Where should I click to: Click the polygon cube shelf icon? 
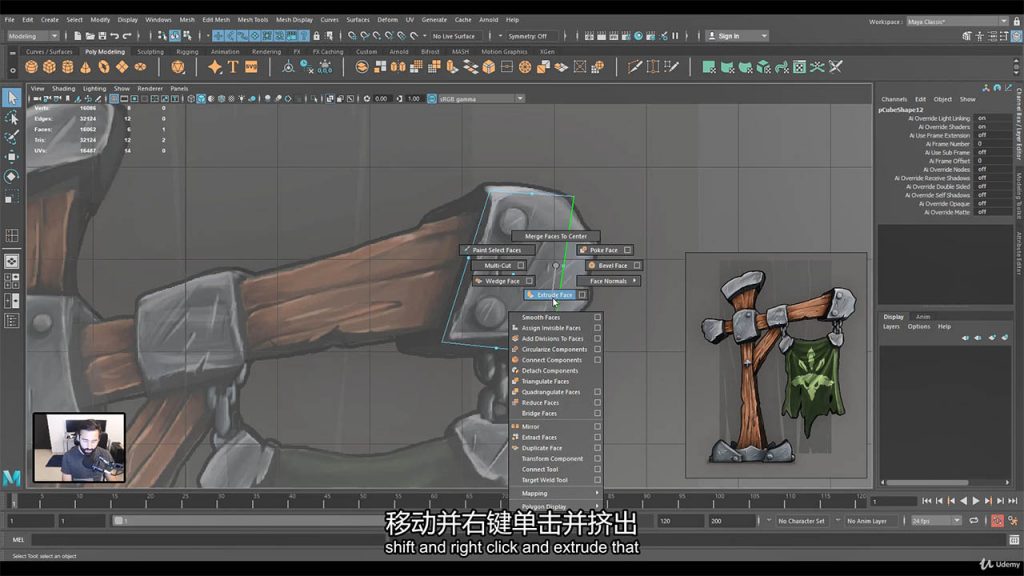[x=49, y=67]
